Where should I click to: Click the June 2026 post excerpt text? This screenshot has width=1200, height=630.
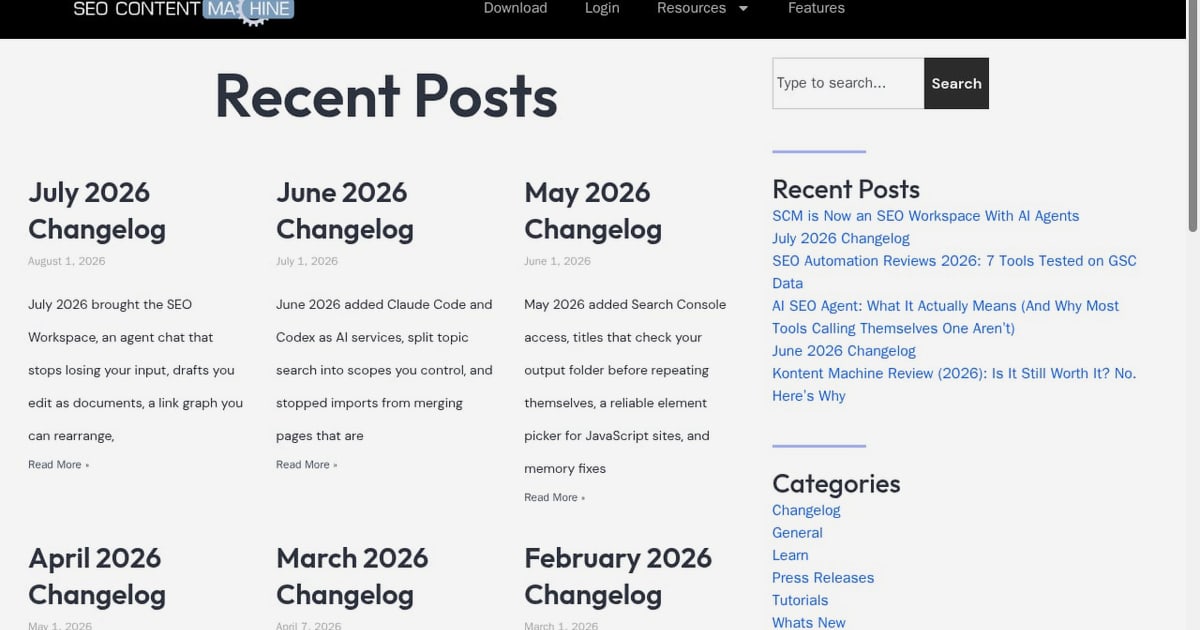(x=385, y=370)
